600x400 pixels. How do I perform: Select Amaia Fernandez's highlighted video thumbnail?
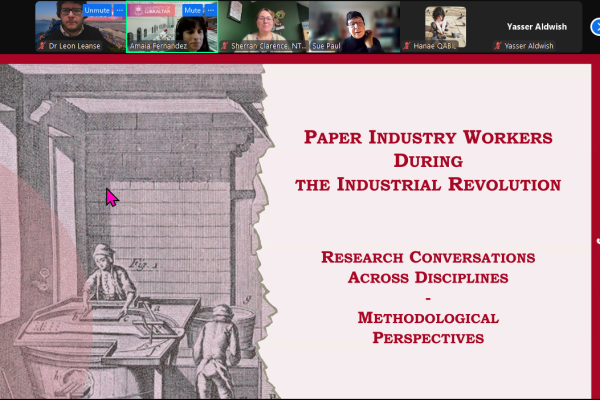pyautogui.click(x=172, y=27)
